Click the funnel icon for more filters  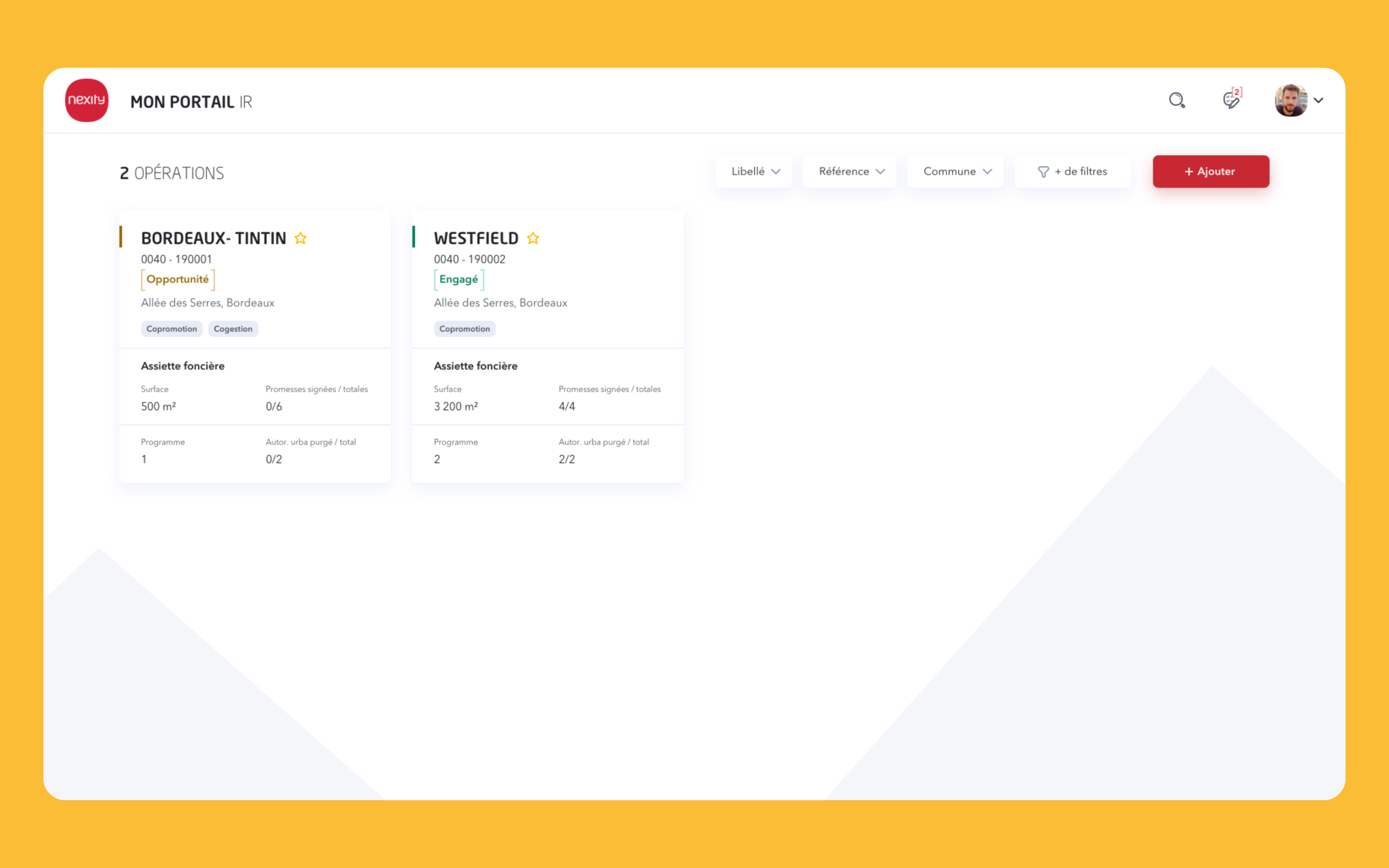(x=1043, y=172)
